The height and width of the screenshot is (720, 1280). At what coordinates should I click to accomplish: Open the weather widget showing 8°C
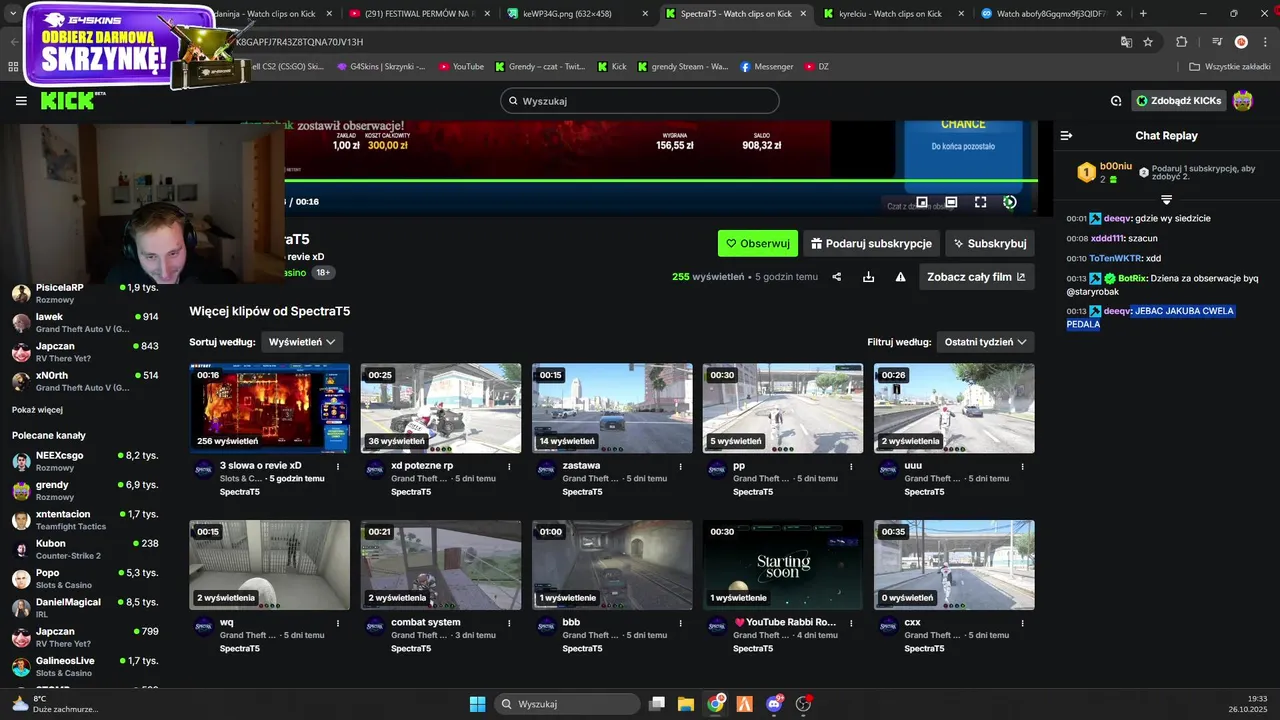[x=55, y=704]
